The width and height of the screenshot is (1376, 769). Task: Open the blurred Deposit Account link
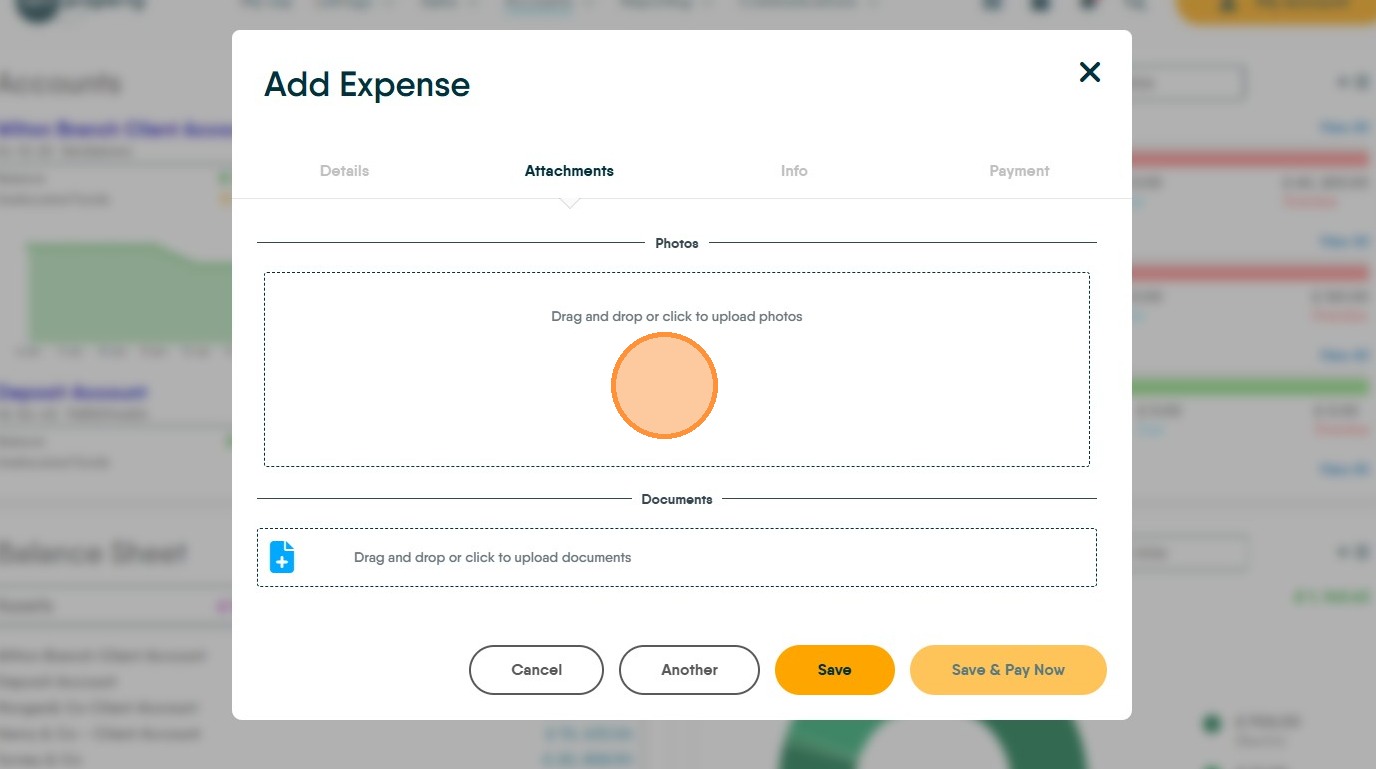(x=73, y=392)
